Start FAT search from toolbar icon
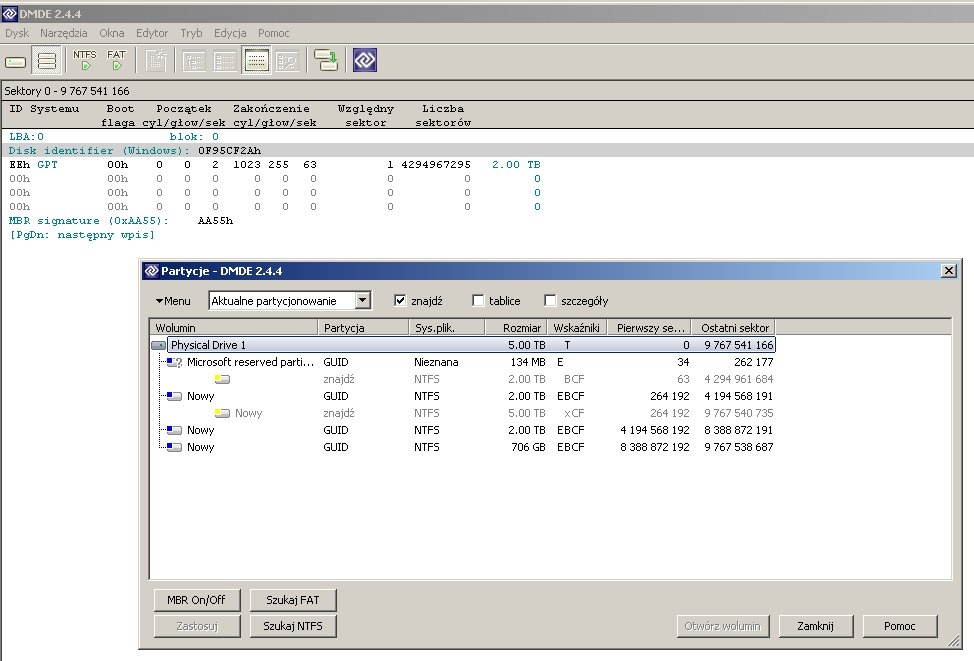 [x=116, y=60]
